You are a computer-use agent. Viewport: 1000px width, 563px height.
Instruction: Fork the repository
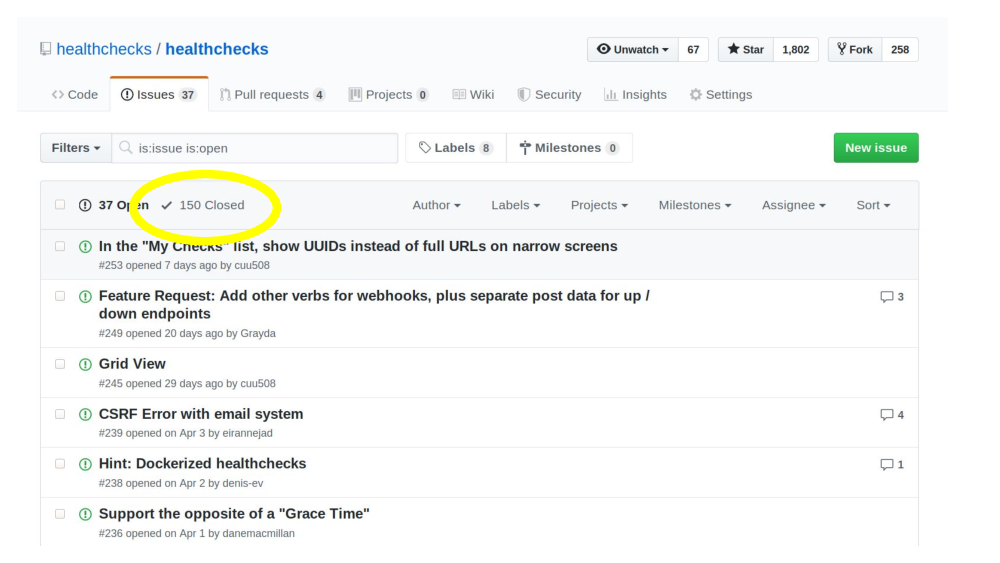[855, 49]
